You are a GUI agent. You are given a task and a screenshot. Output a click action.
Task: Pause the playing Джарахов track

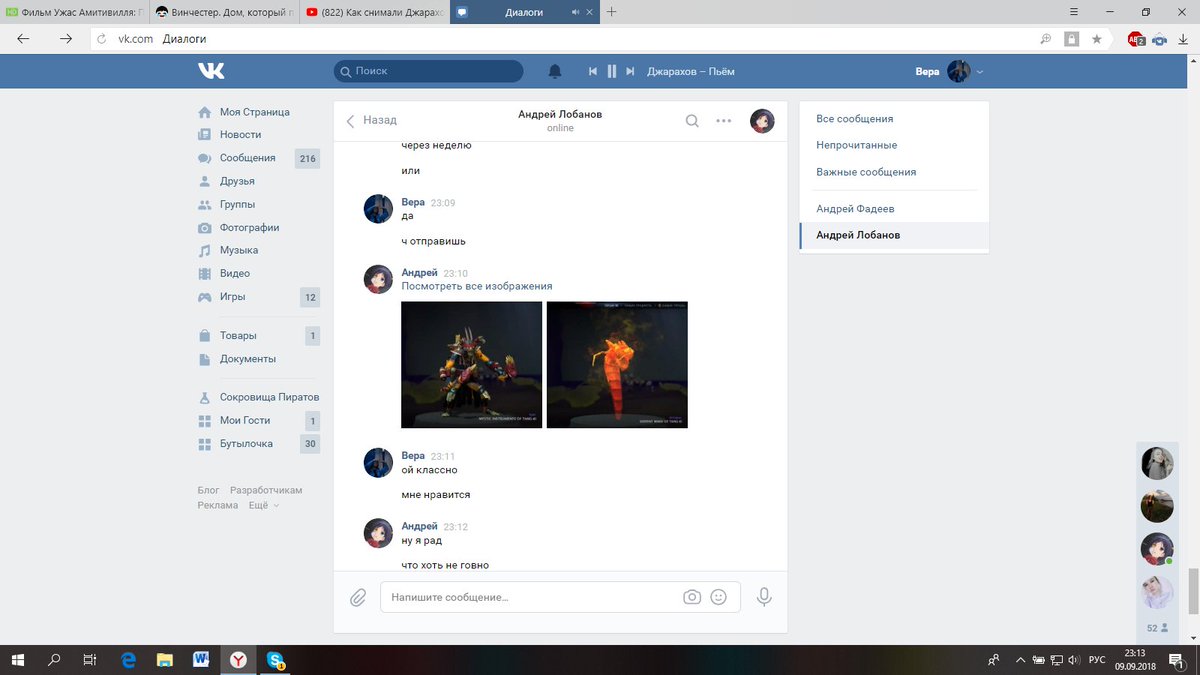[x=612, y=72]
